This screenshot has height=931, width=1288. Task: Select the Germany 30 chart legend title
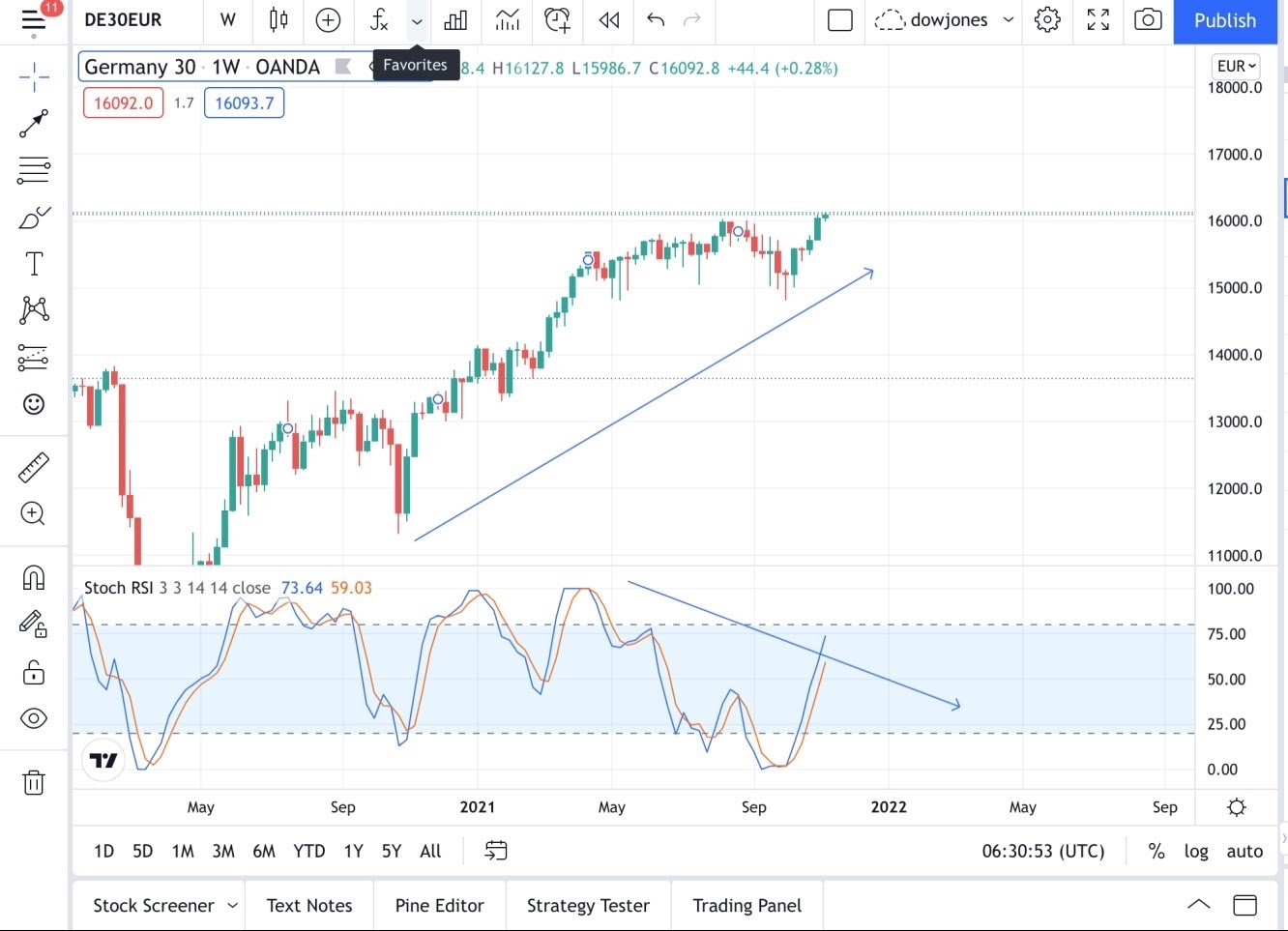(202, 67)
